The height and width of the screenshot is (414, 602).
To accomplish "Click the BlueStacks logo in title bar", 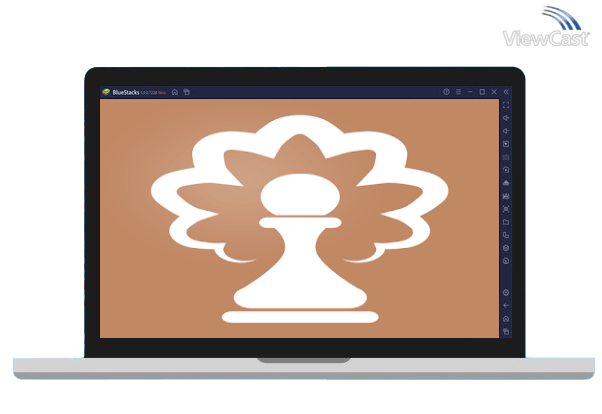I will pyautogui.click(x=106, y=92).
